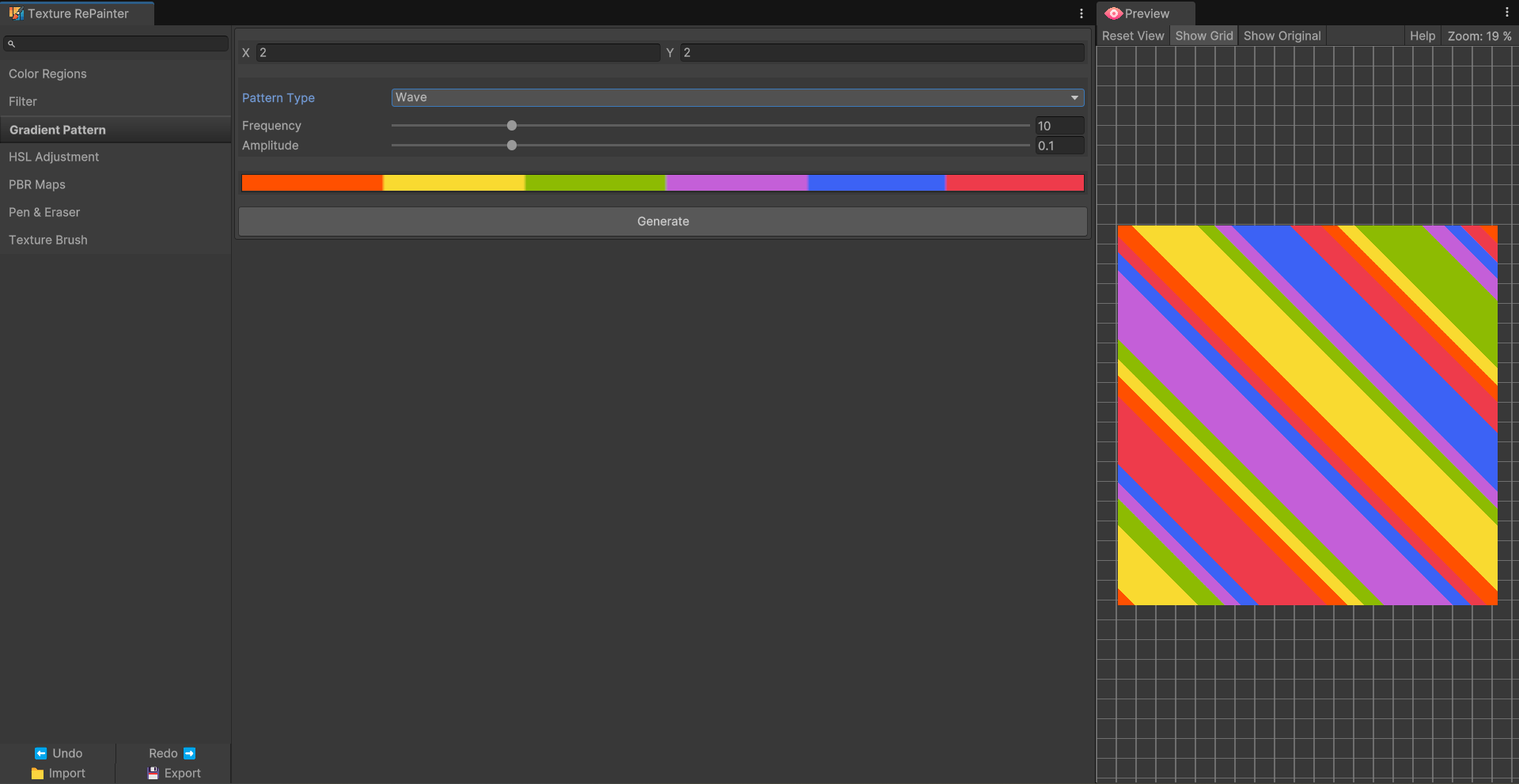
Task: Click the Frequency slider handle
Action: click(512, 126)
